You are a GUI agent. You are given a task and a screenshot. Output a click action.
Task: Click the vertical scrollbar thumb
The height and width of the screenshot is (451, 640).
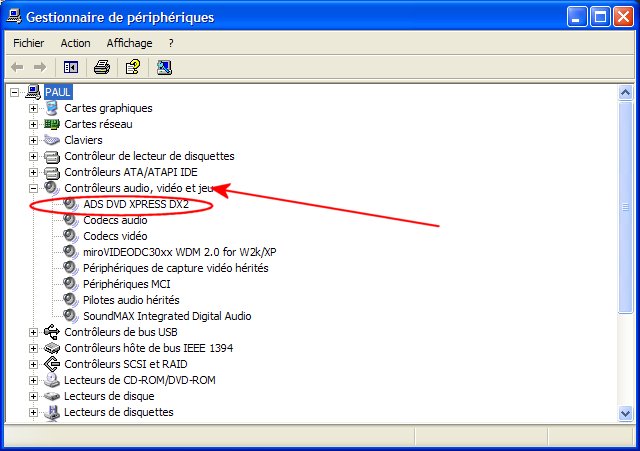(x=625, y=207)
